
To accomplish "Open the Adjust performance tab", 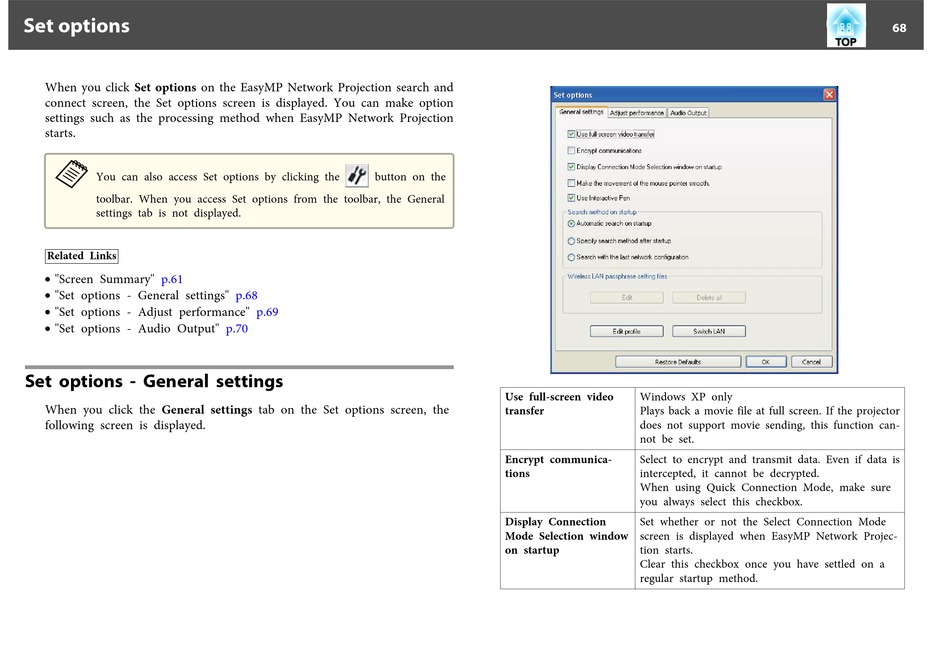I will point(637,113).
